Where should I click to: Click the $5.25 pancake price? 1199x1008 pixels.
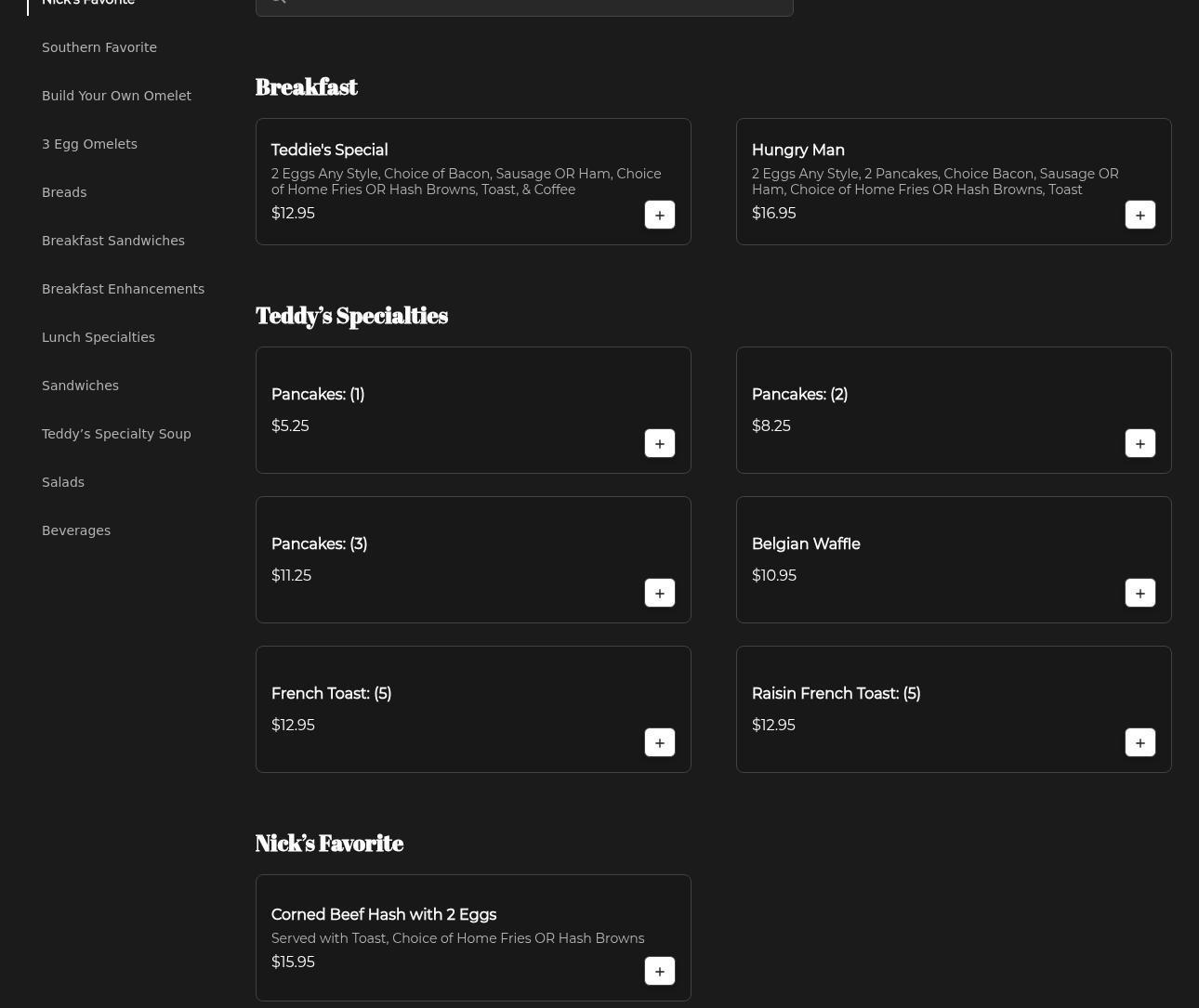click(x=290, y=425)
